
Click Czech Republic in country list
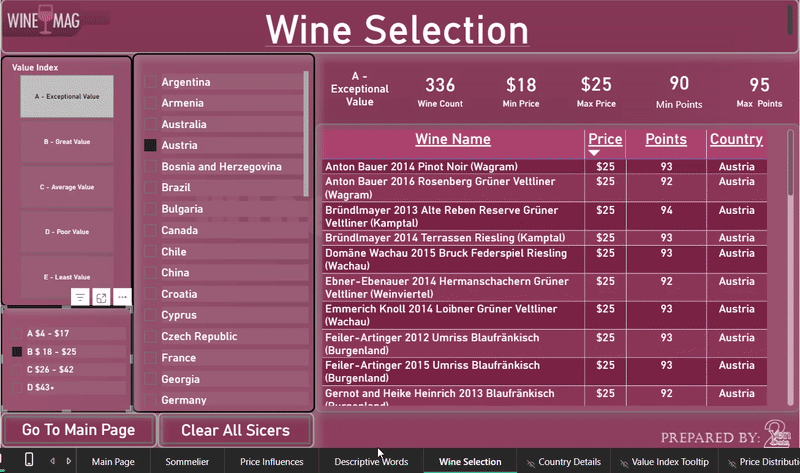[x=199, y=337]
